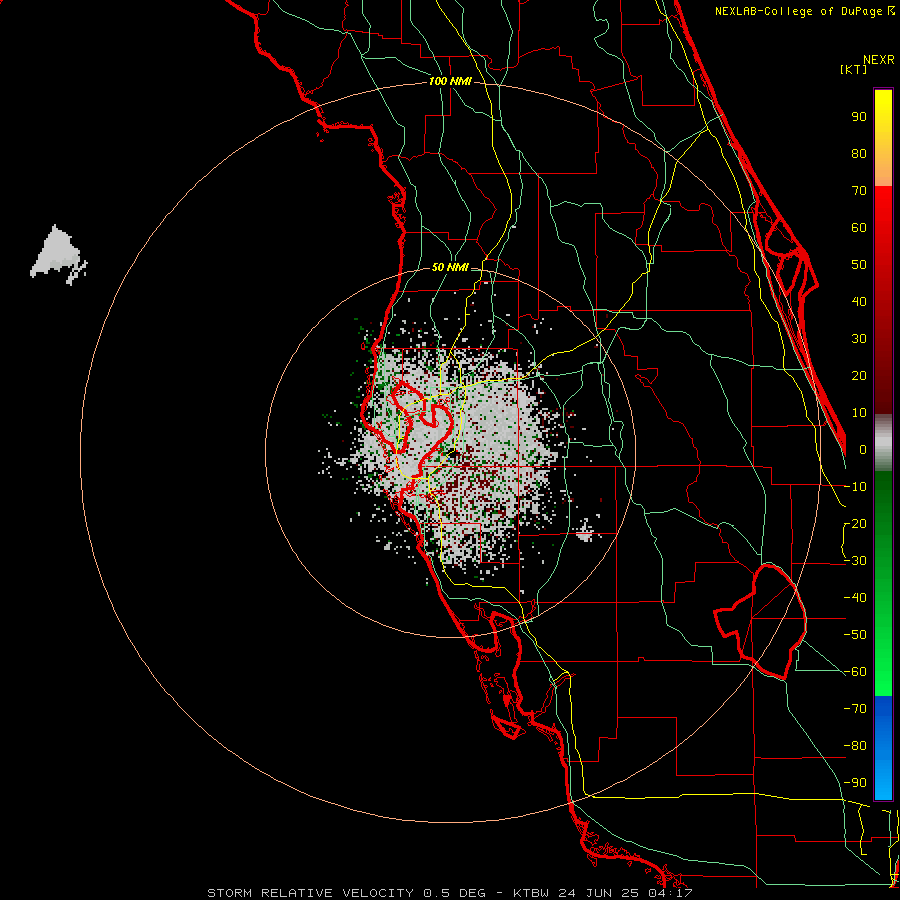Click the -40 scale label

855,598
